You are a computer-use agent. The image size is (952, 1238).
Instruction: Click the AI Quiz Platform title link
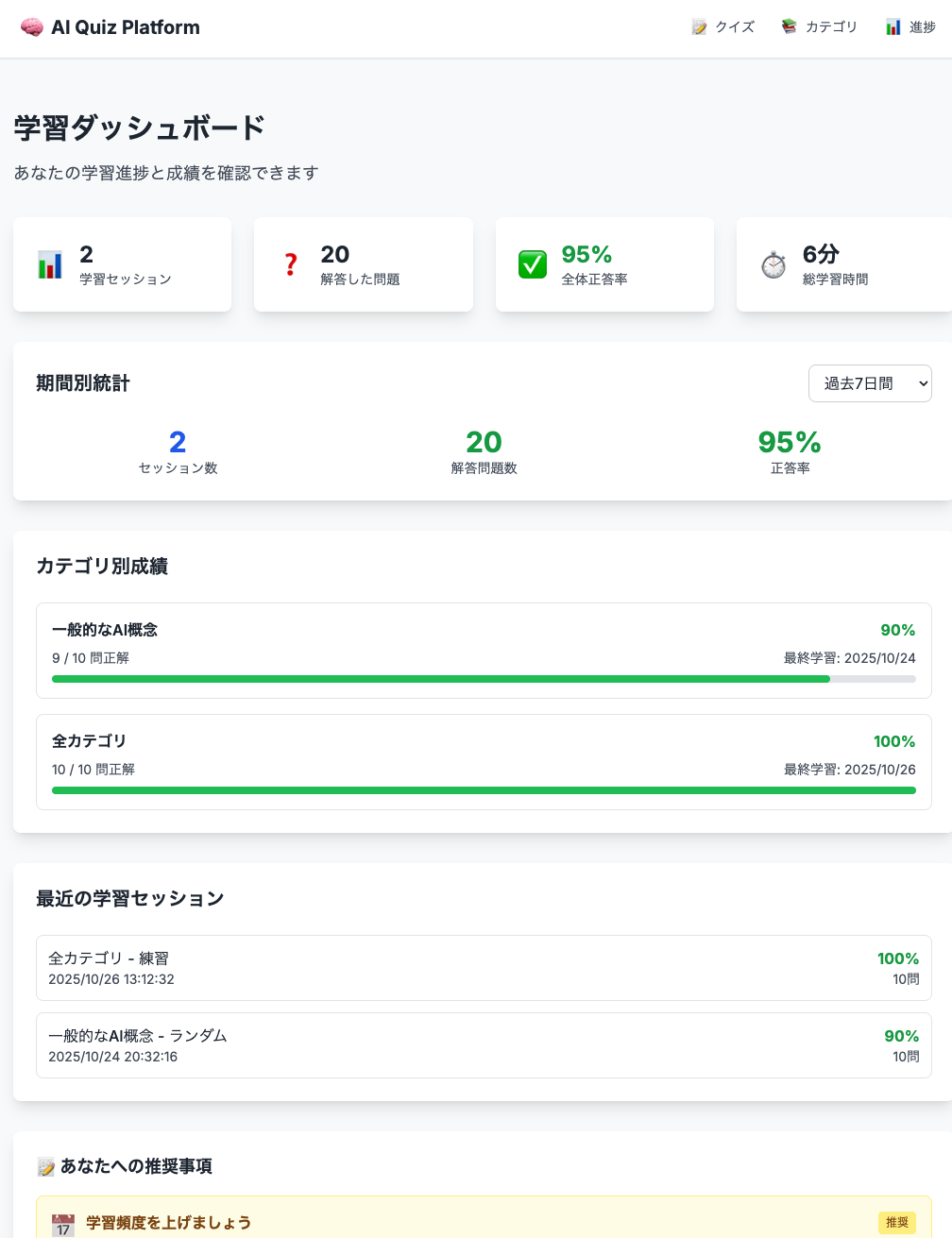(126, 27)
